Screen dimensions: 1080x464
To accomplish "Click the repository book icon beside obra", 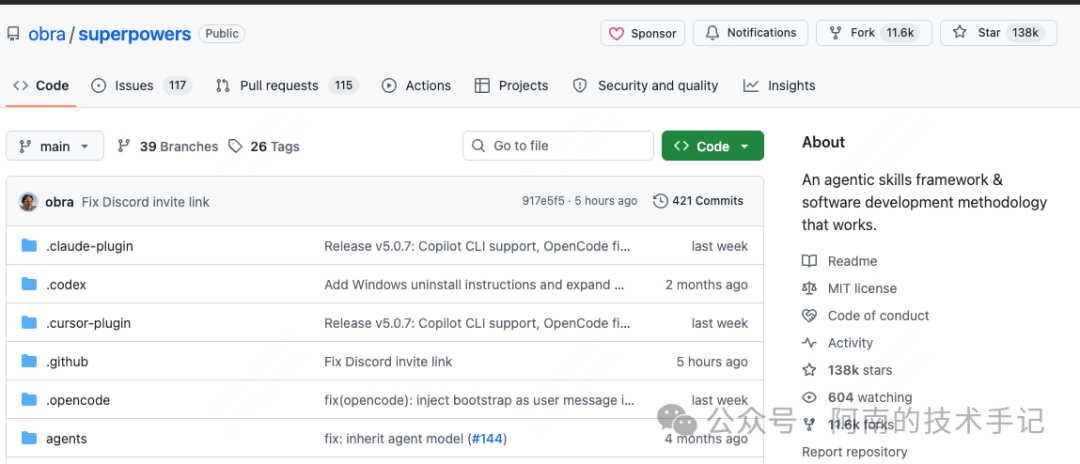I will 13,33.
